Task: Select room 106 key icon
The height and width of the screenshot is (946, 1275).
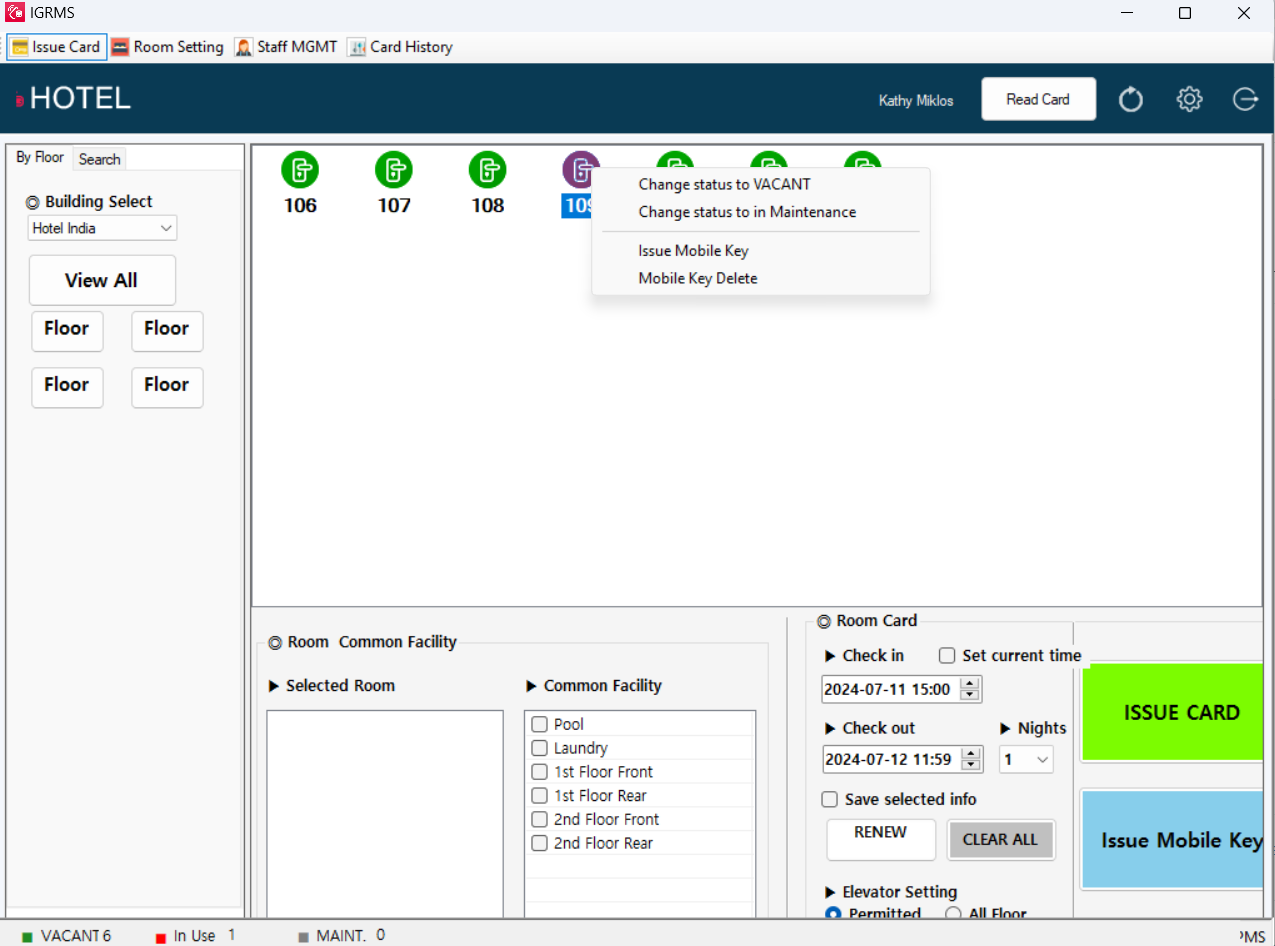Action: pyautogui.click(x=300, y=169)
